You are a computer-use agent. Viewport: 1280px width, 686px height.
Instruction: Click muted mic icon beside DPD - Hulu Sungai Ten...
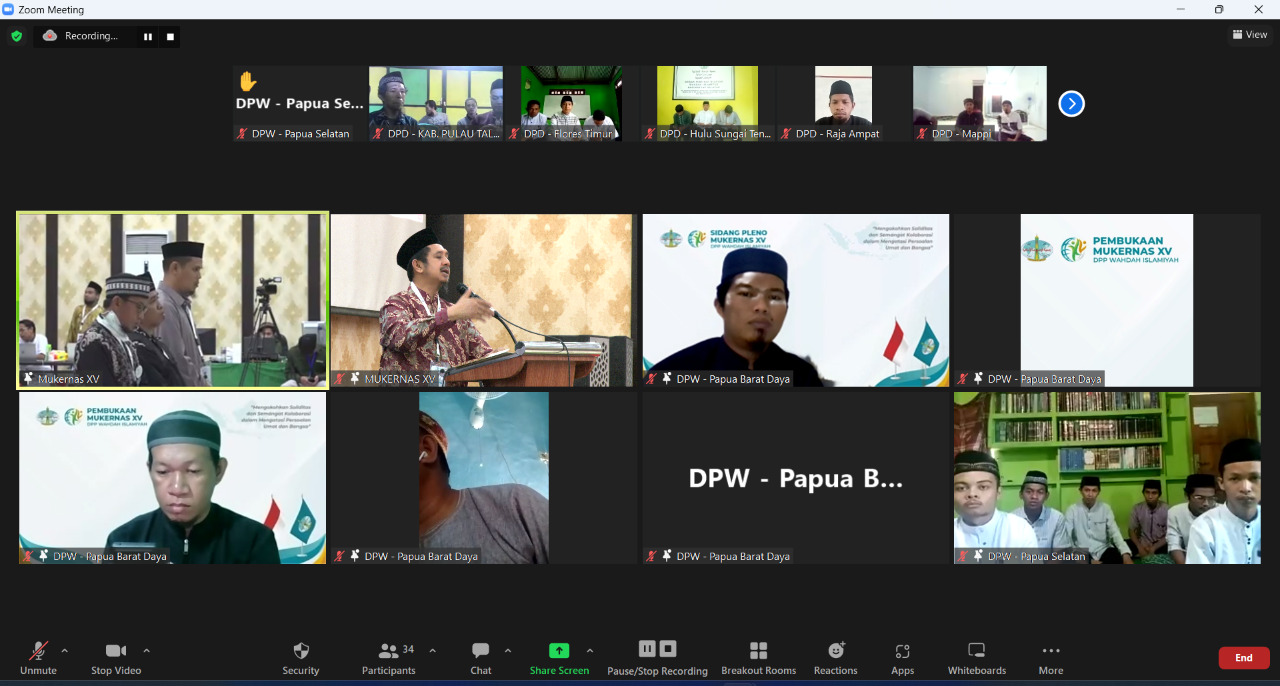click(650, 134)
